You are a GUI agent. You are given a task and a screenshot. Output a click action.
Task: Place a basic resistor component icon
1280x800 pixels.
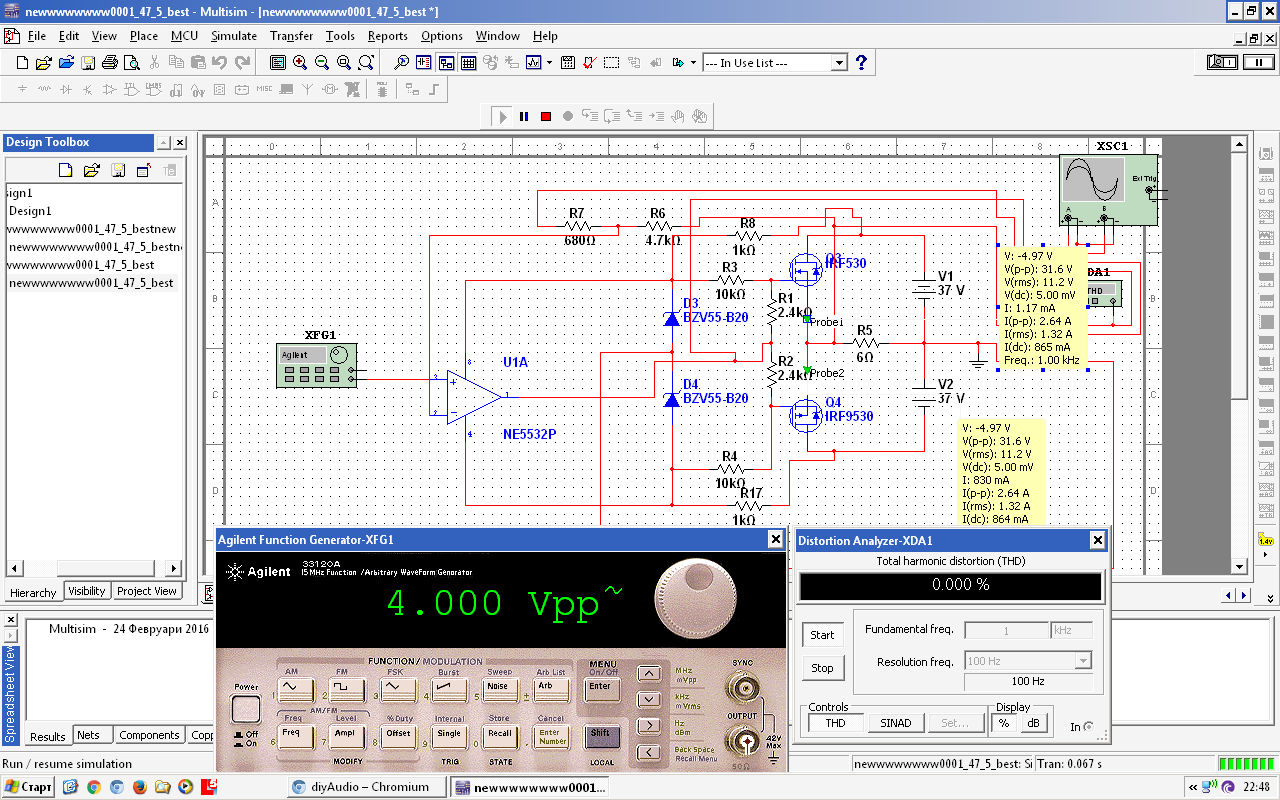[x=44, y=89]
